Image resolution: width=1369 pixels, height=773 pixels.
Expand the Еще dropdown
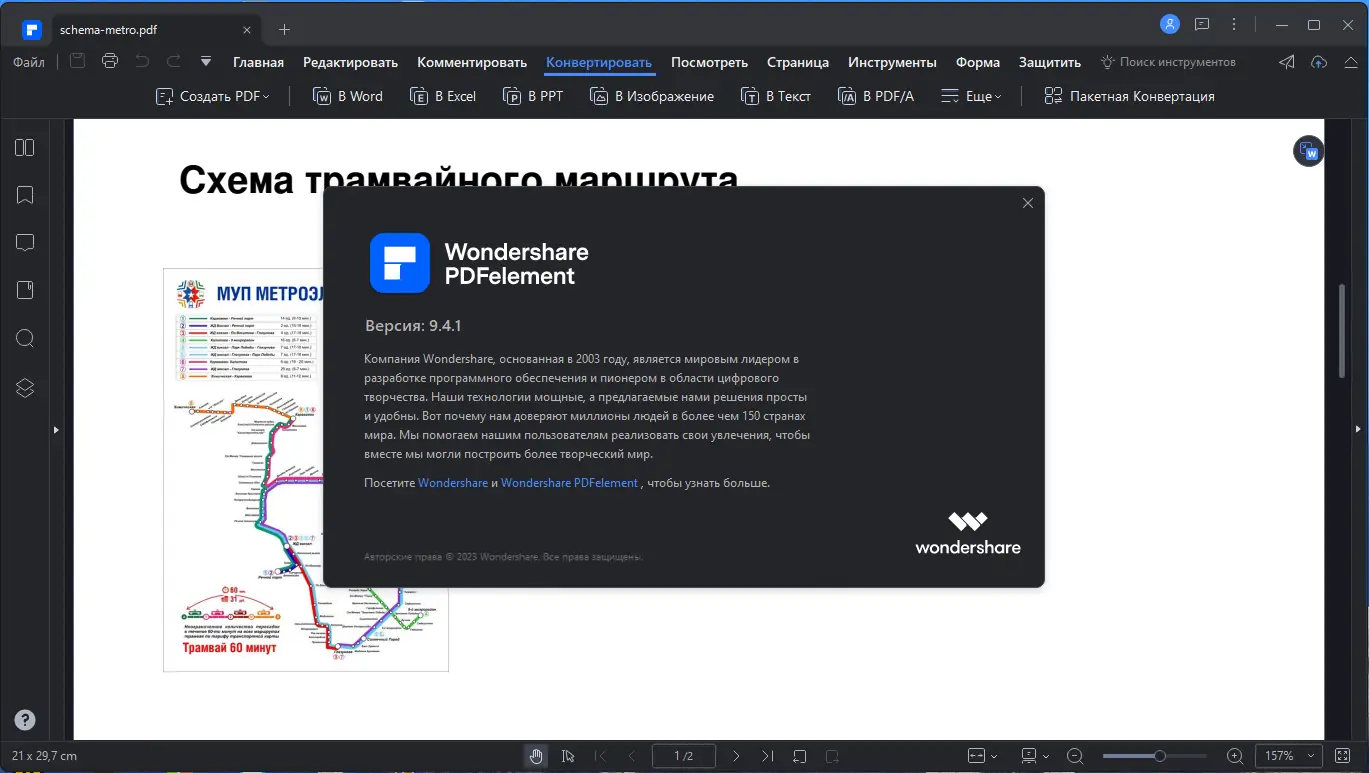point(972,96)
